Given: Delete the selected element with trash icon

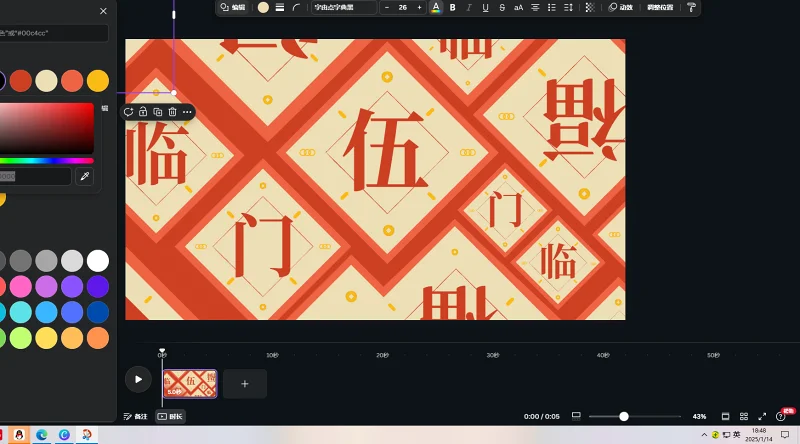Looking at the screenshot, I should pos(172,112).
